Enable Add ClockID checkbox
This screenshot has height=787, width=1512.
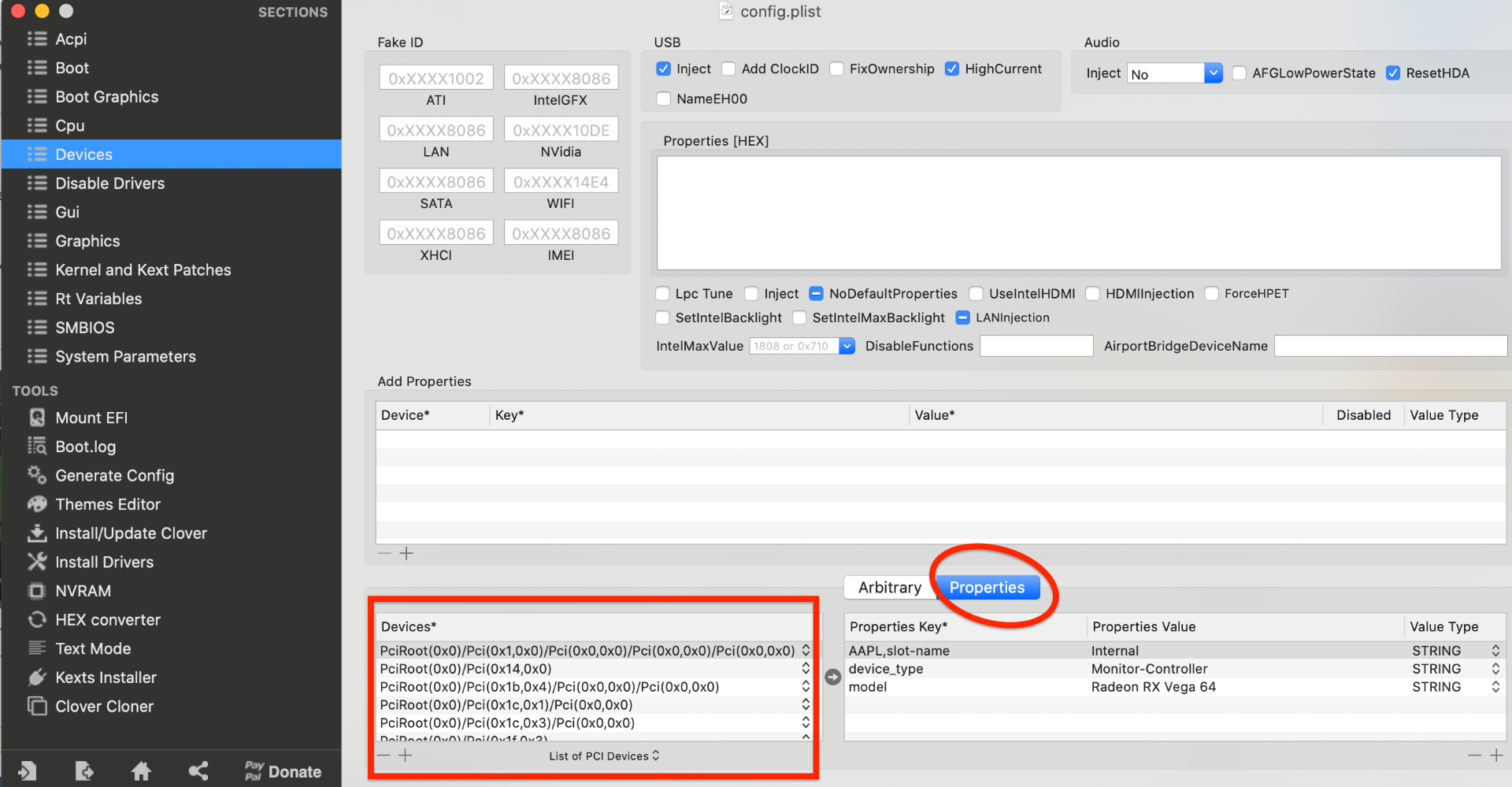729,69
